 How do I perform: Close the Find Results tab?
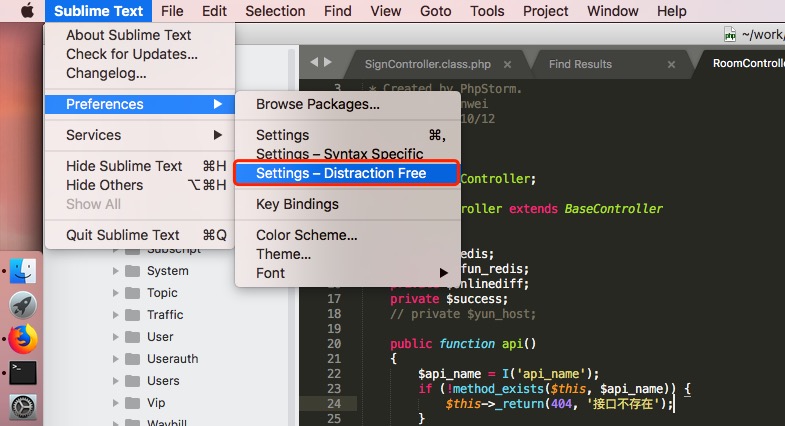[671, 65]
